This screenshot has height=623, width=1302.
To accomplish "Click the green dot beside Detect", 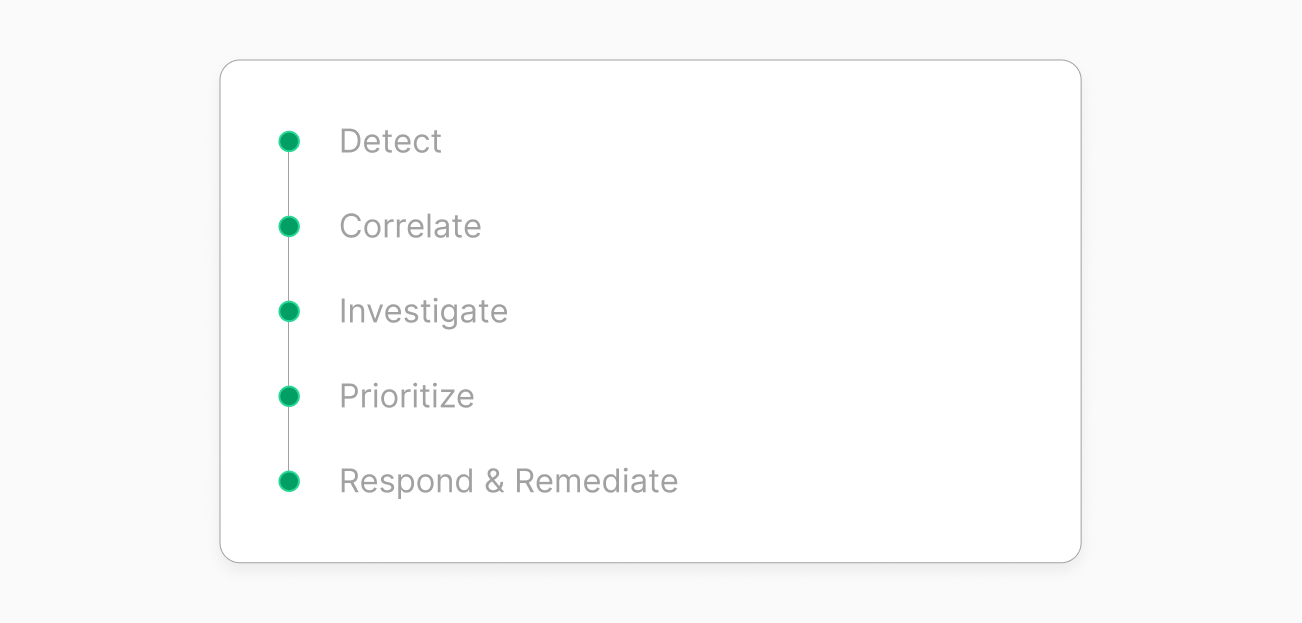I will 289,142.
